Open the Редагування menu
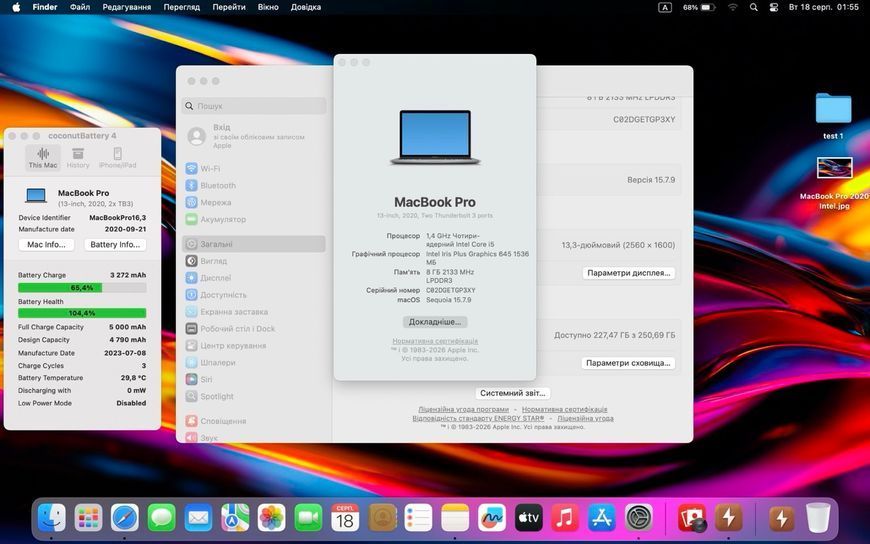The image size is (870, 544). point(127,7)
